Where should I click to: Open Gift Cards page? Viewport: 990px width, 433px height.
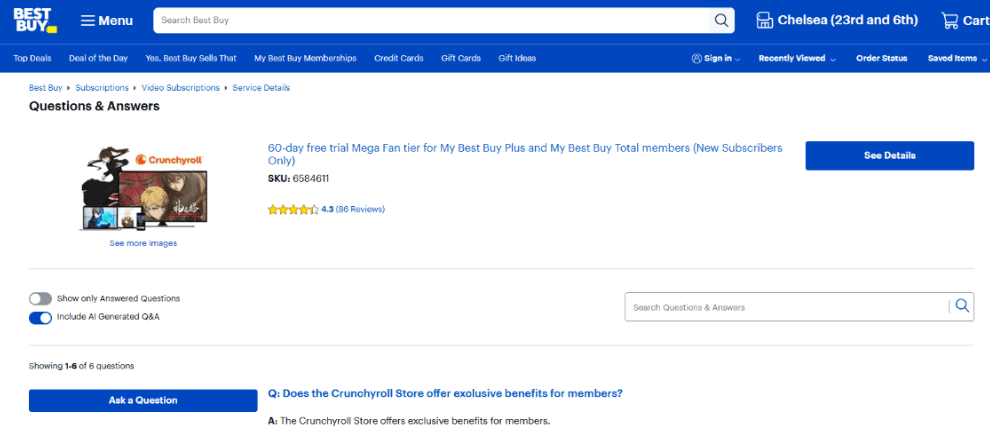(x=461, y=58)
